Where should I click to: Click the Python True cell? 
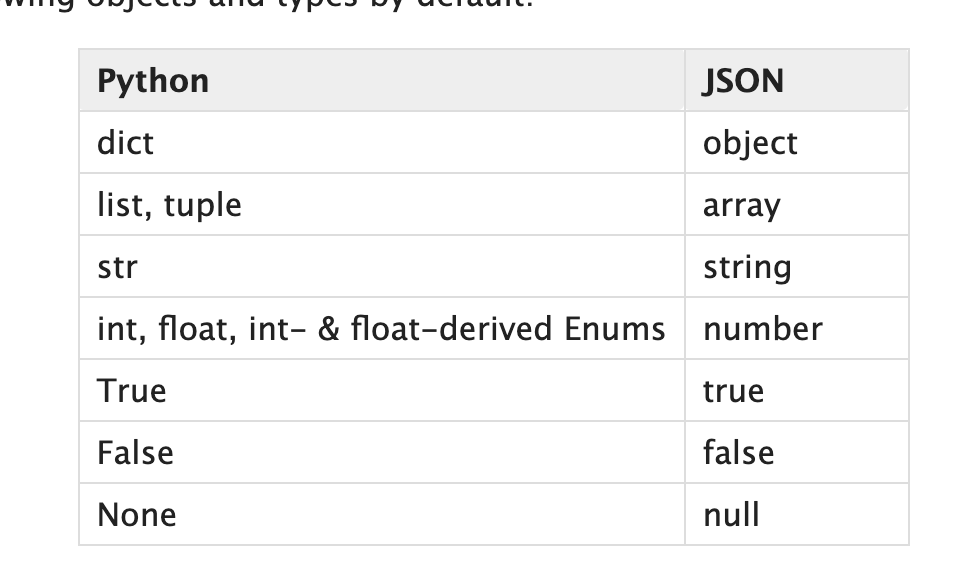tap(131, 390)
